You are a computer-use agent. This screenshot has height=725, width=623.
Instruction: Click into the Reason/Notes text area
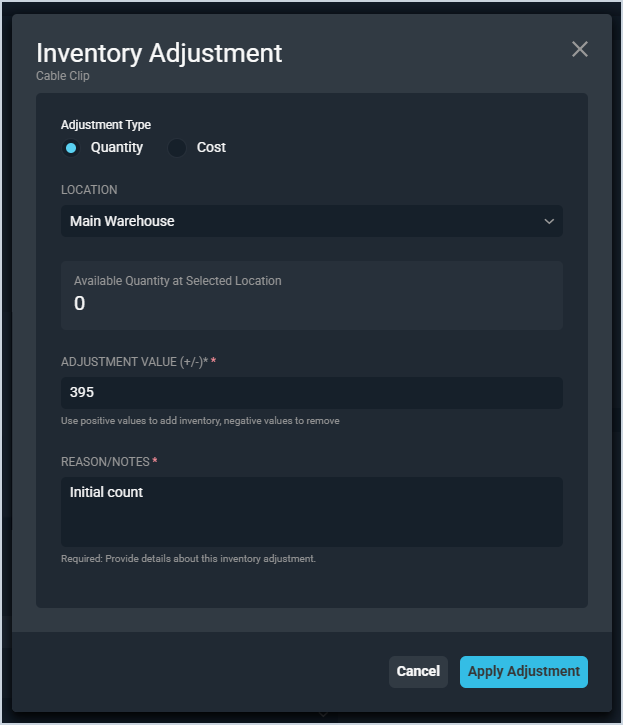pos(311,512)
